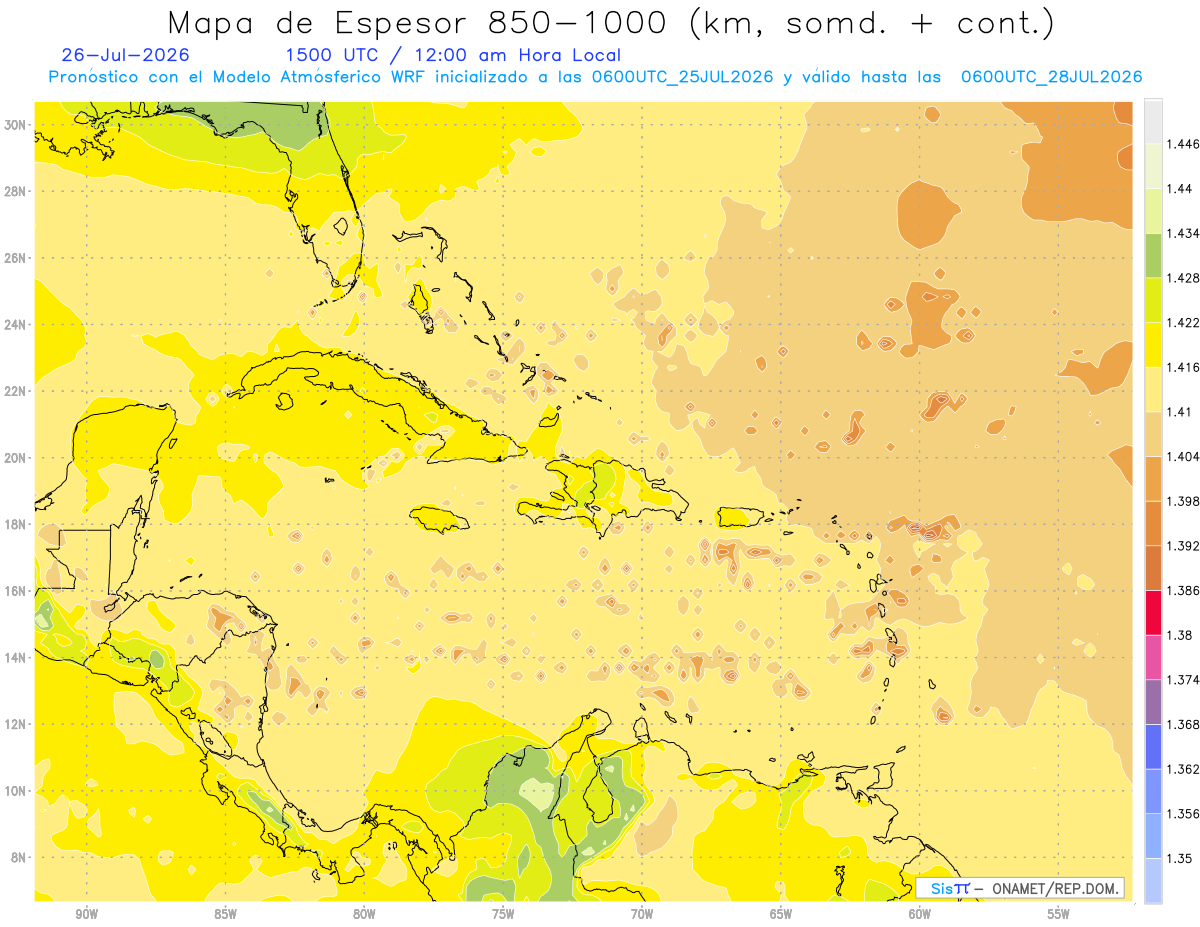Click the '24N' latitude label
The height and width of the screenshot is (927, 1200).
point(15,324)
